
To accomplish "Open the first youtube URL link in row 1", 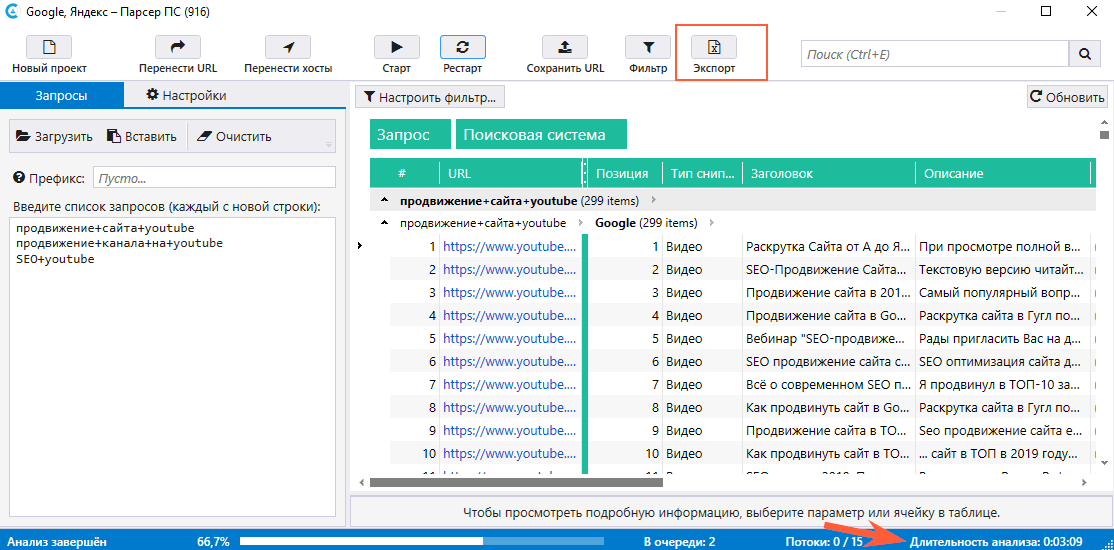I will 508,246.
